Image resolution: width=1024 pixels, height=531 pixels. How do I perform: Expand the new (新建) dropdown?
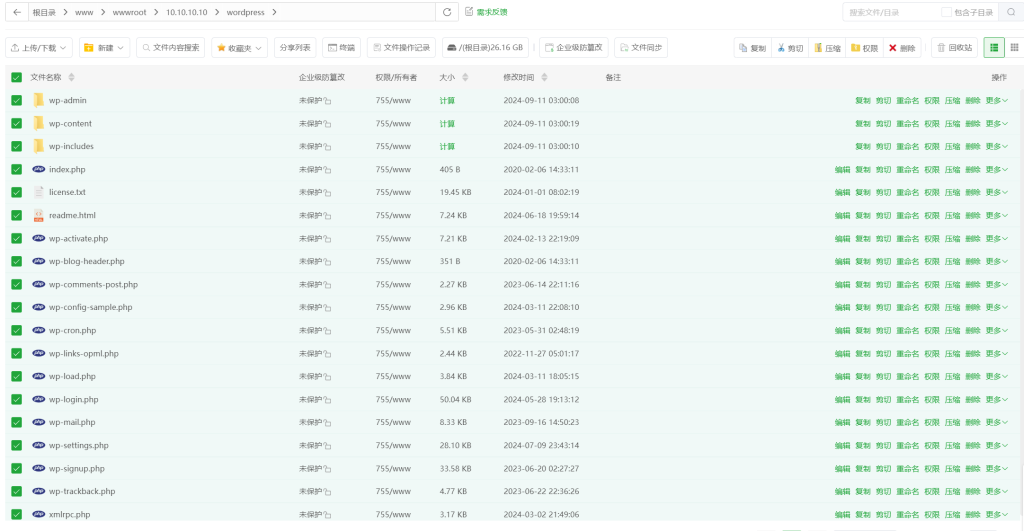pos(104,47)
